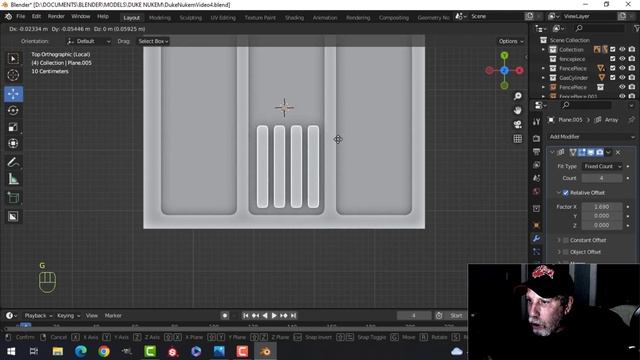Expand the Constant Offset section
The width and height of the screenshot is (640, 360).
pos(559,240)
